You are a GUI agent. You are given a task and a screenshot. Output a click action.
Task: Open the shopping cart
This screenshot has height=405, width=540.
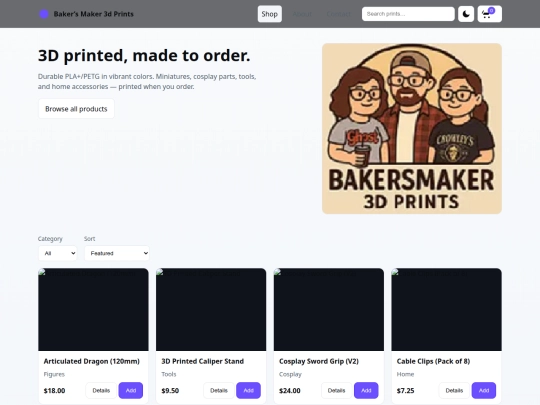(489, 14)
